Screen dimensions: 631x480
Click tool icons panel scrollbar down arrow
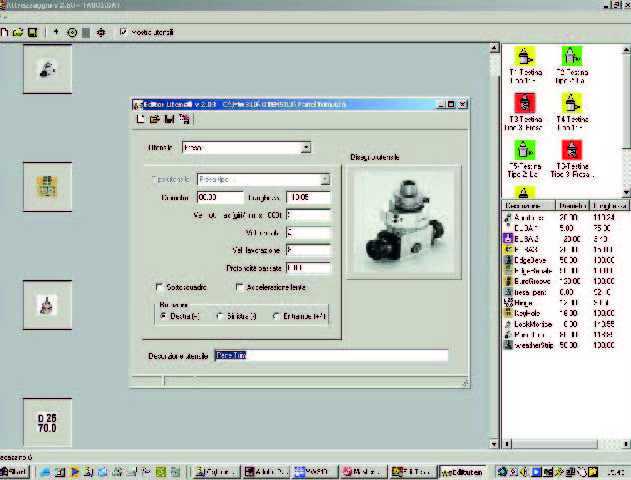coord(626,192)
